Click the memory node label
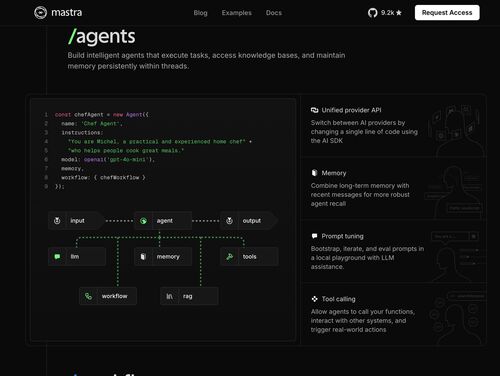The width and height of the screenshot is (500, 376). (x=168, y=257)
